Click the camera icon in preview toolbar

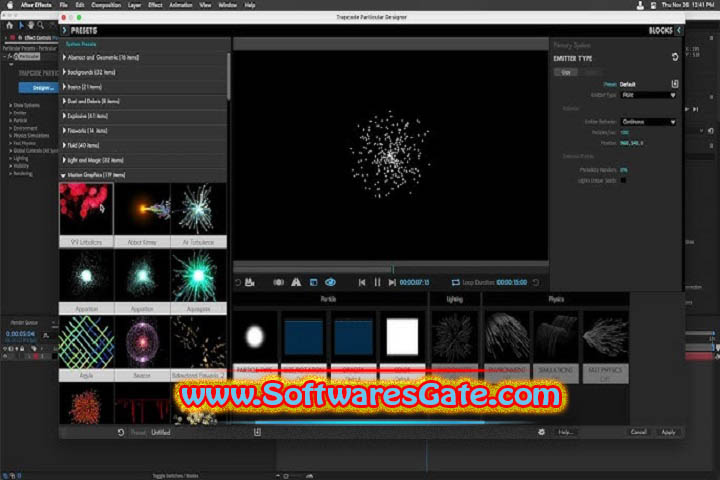[x=250, y=282]
